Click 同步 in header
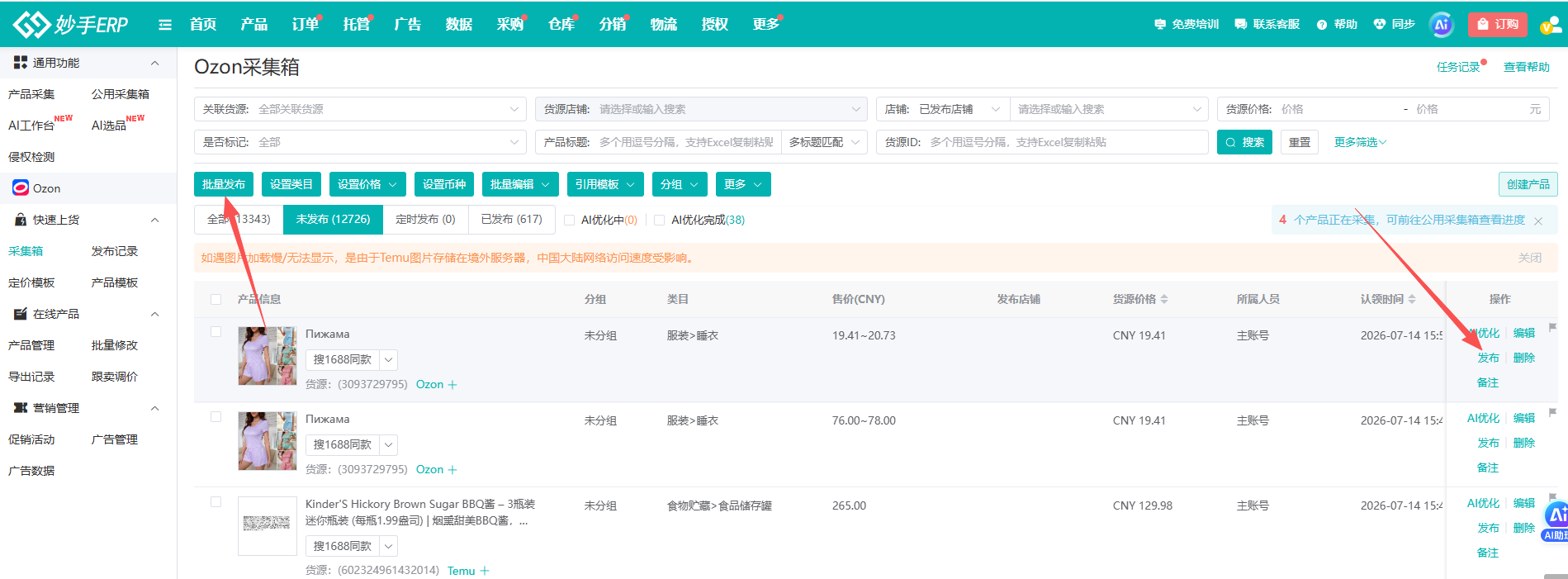 (x=1395, y=24)
